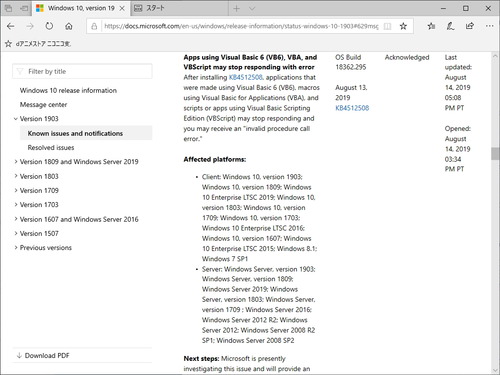This screenshot has height=375, width=500.
Task: Select Resolved issues in sidebar
Action: (51, 148)
